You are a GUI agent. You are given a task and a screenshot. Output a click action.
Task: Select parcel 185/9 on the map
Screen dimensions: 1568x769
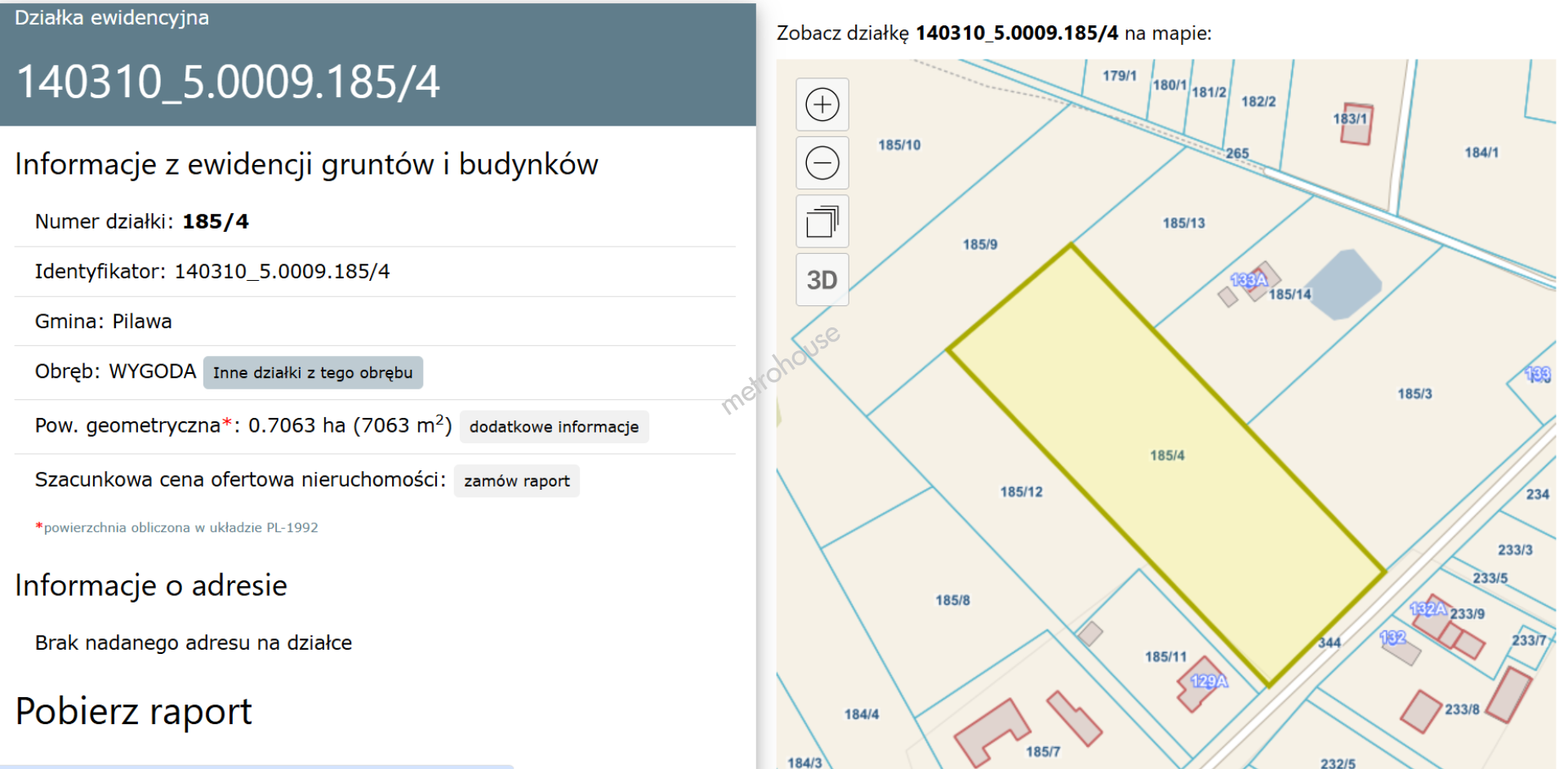pyautogui.click(x=979, y=245)
